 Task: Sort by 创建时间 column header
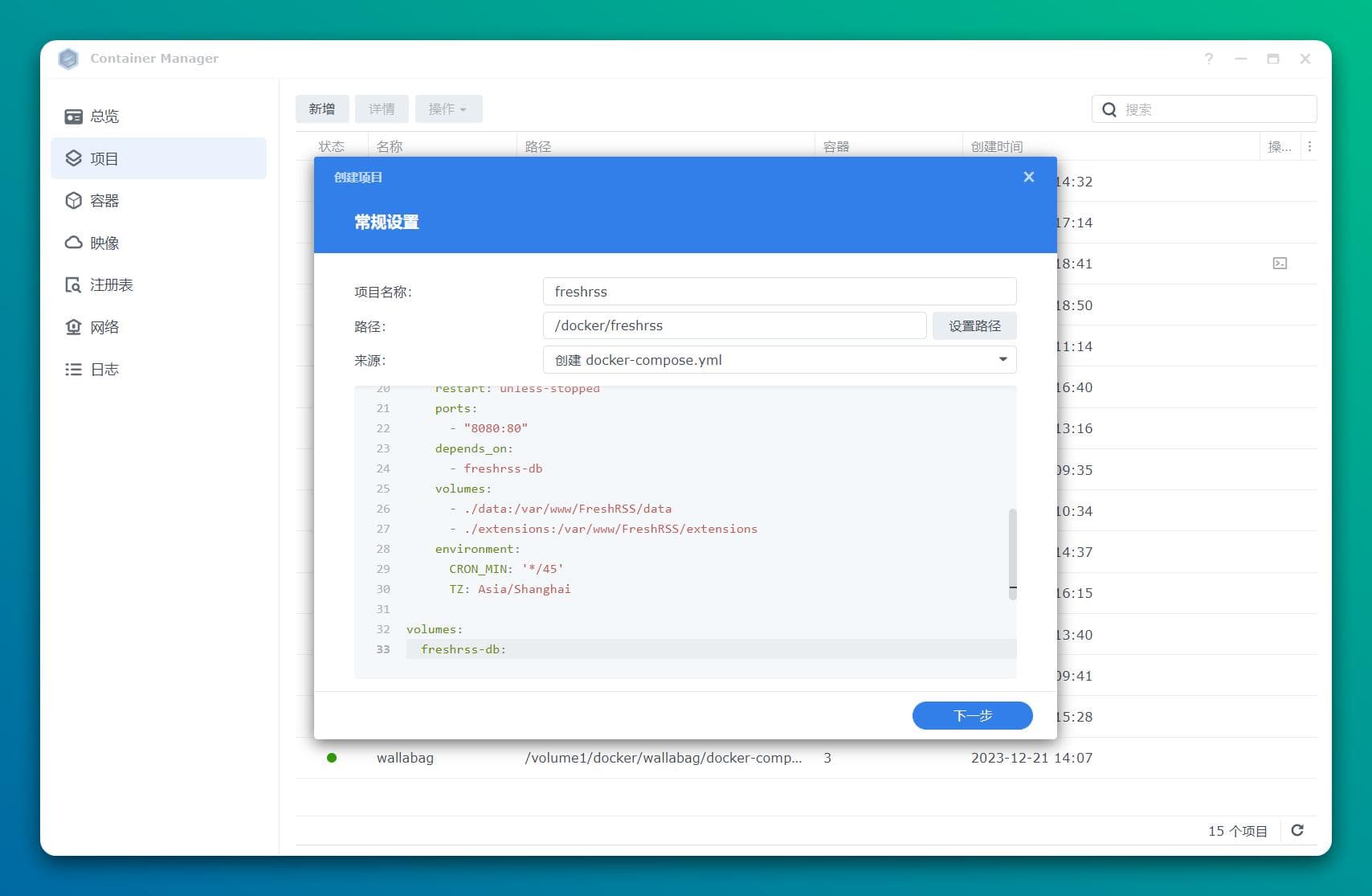[x=997, y=146]
